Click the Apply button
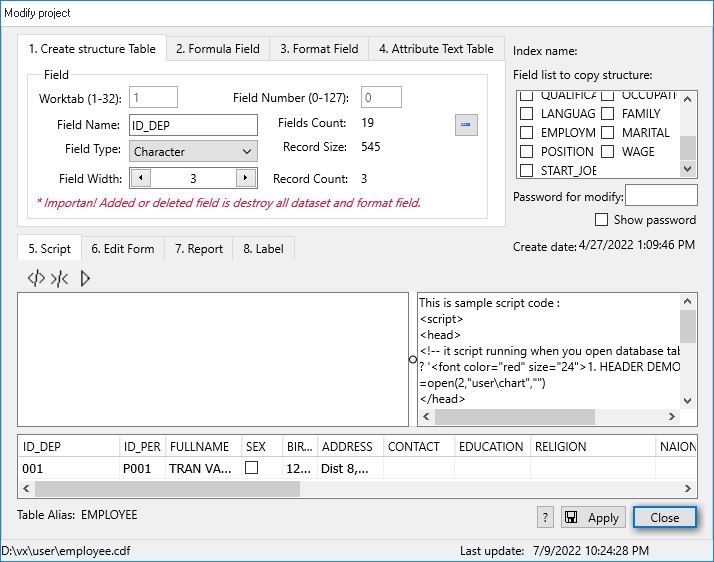 pyautogui.click(x=593, y=517)
